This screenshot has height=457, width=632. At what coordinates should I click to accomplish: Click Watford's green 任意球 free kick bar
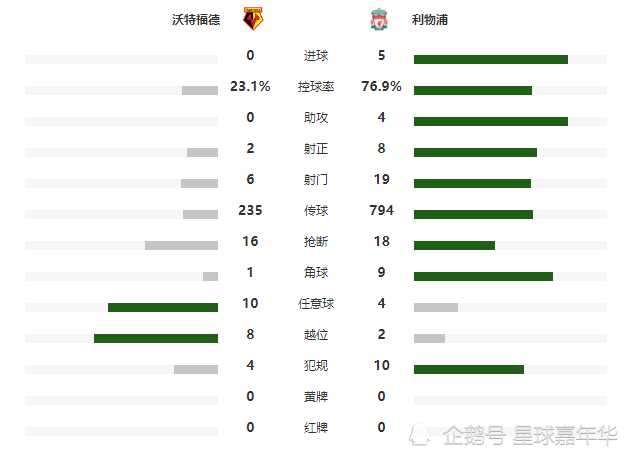[163, 307]
